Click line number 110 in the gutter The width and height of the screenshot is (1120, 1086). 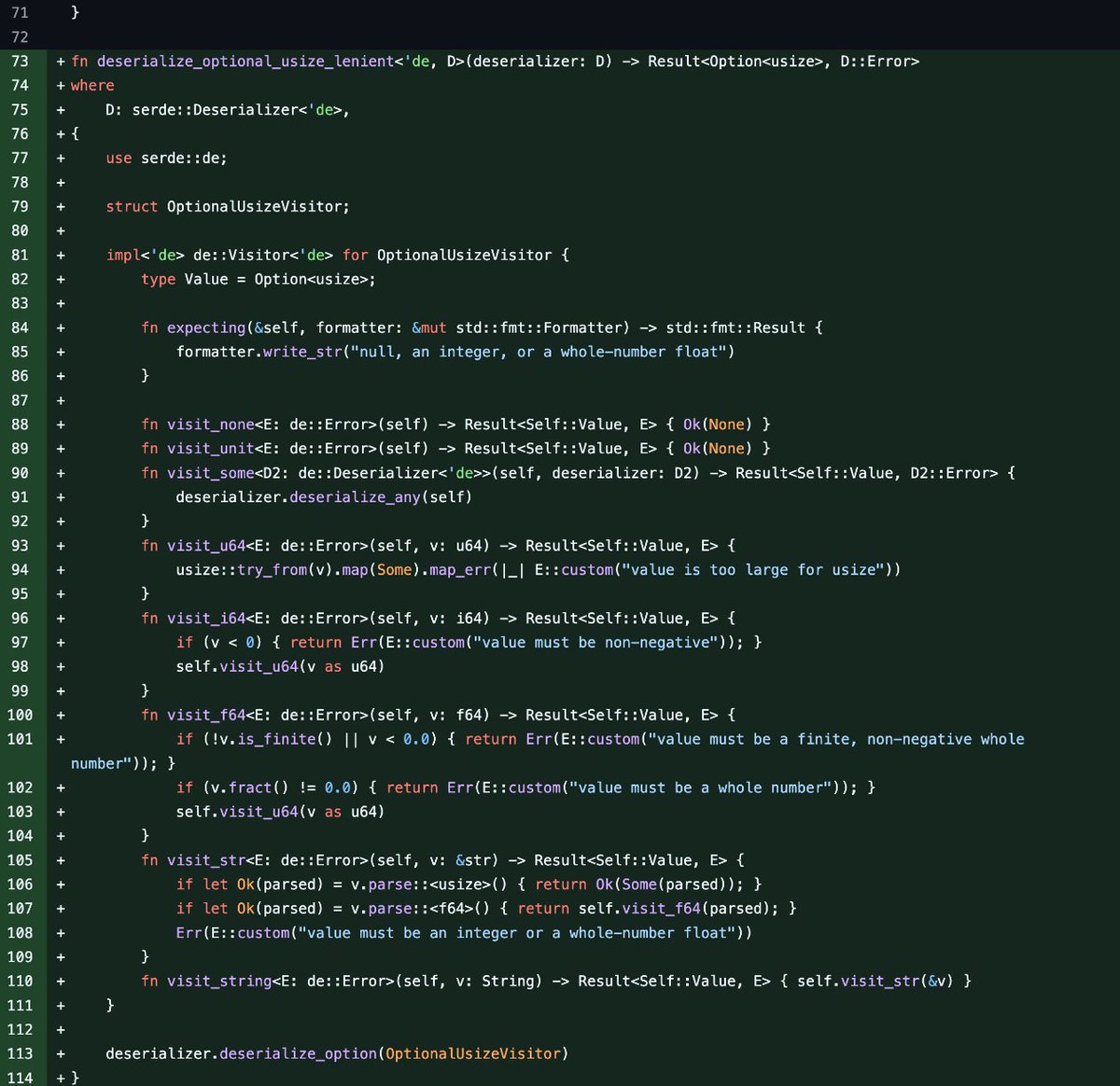click(x=20, y=982)
